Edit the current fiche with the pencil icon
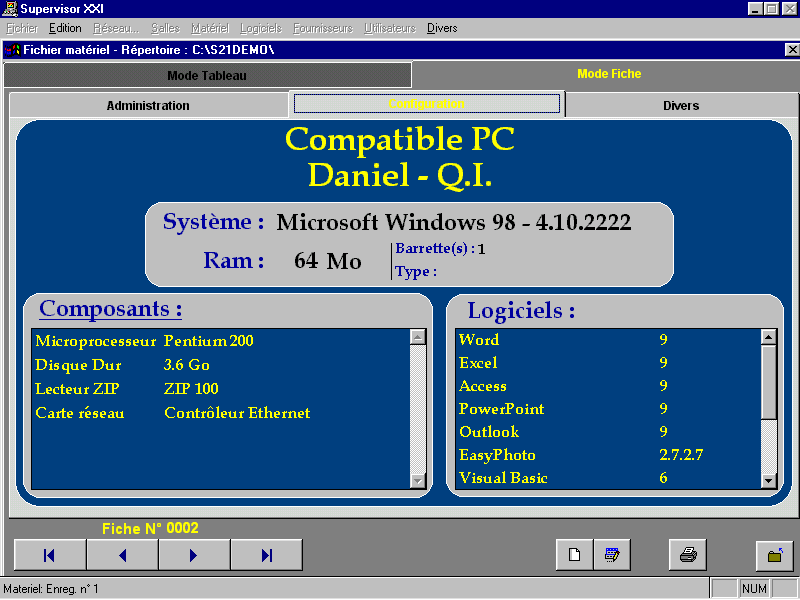 612,555
